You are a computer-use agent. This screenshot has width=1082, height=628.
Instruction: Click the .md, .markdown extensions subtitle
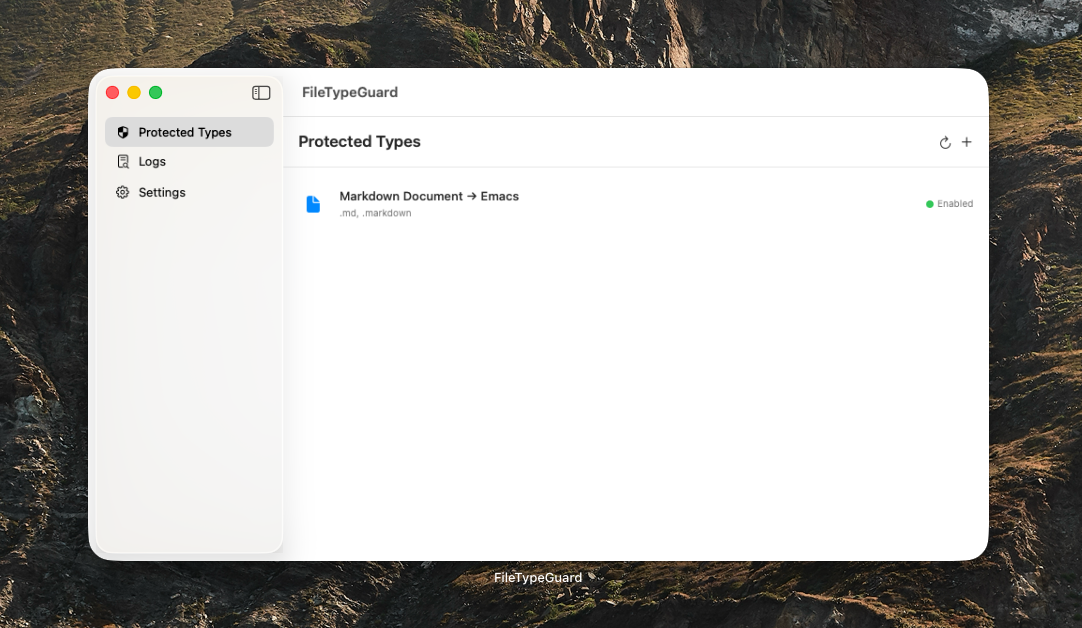[x=375, y=213]
